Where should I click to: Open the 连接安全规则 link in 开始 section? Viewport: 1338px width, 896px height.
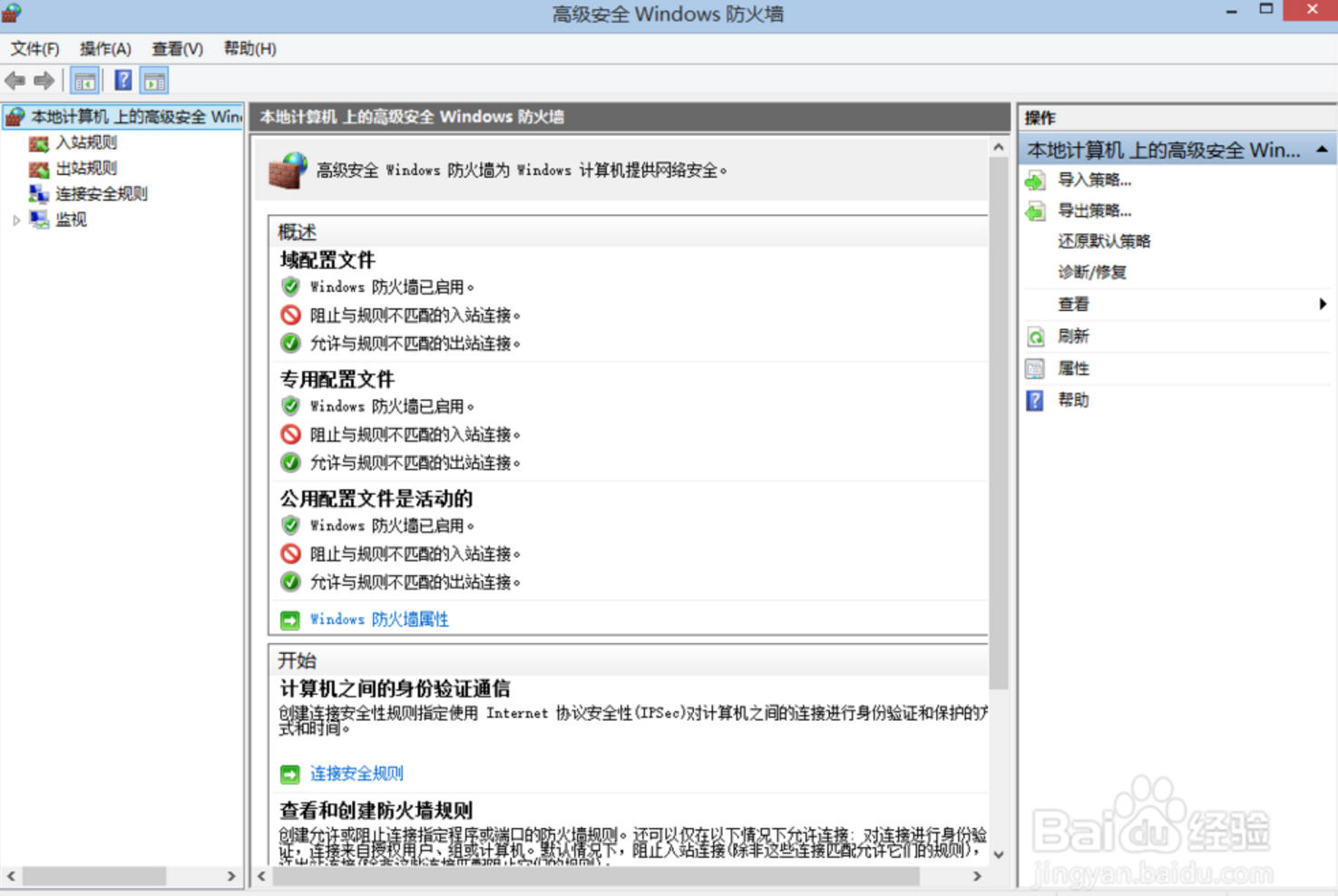[356, 774]
